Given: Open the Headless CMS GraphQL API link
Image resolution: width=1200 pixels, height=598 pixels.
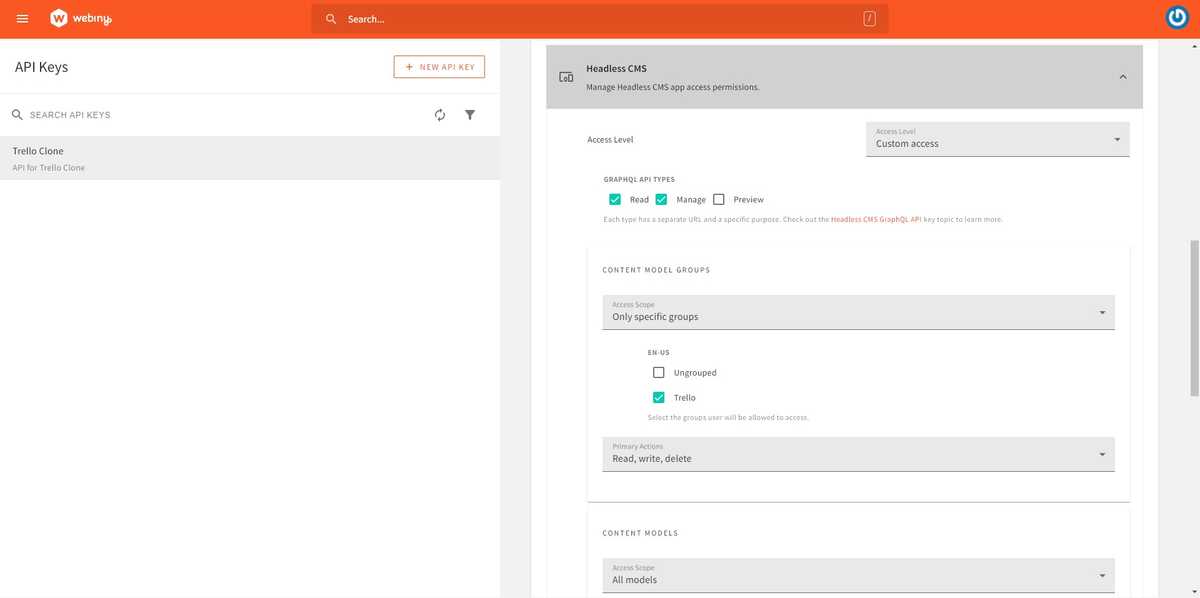Looking at the screenshot, I should [875, 219].
